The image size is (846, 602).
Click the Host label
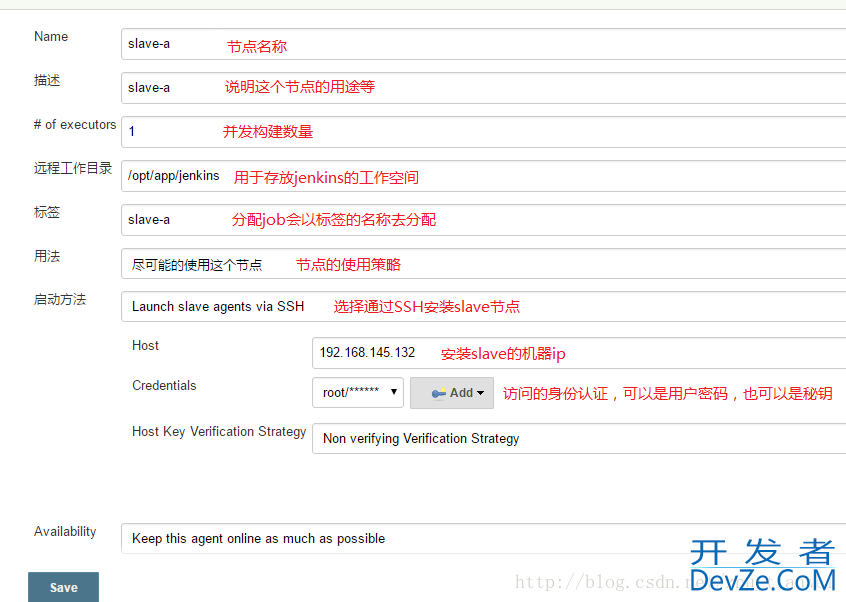pyautogui.click(x=145, y=346)
